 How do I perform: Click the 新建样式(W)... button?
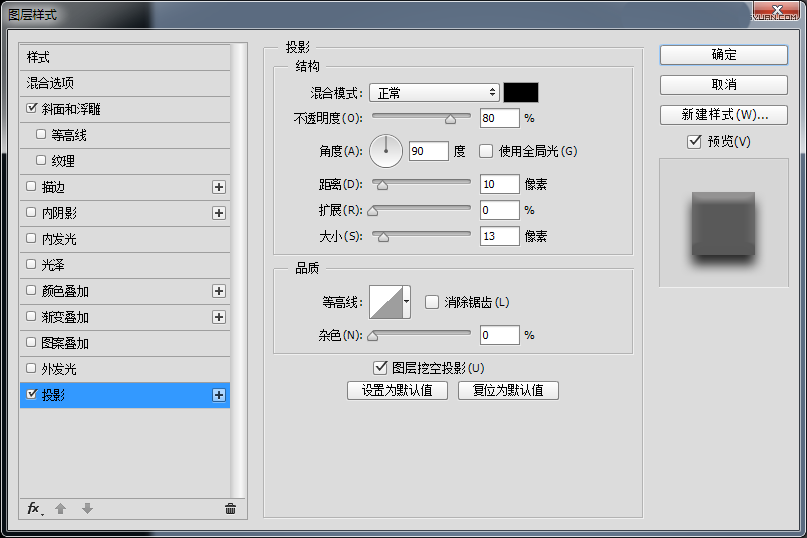tap(724, 114)
